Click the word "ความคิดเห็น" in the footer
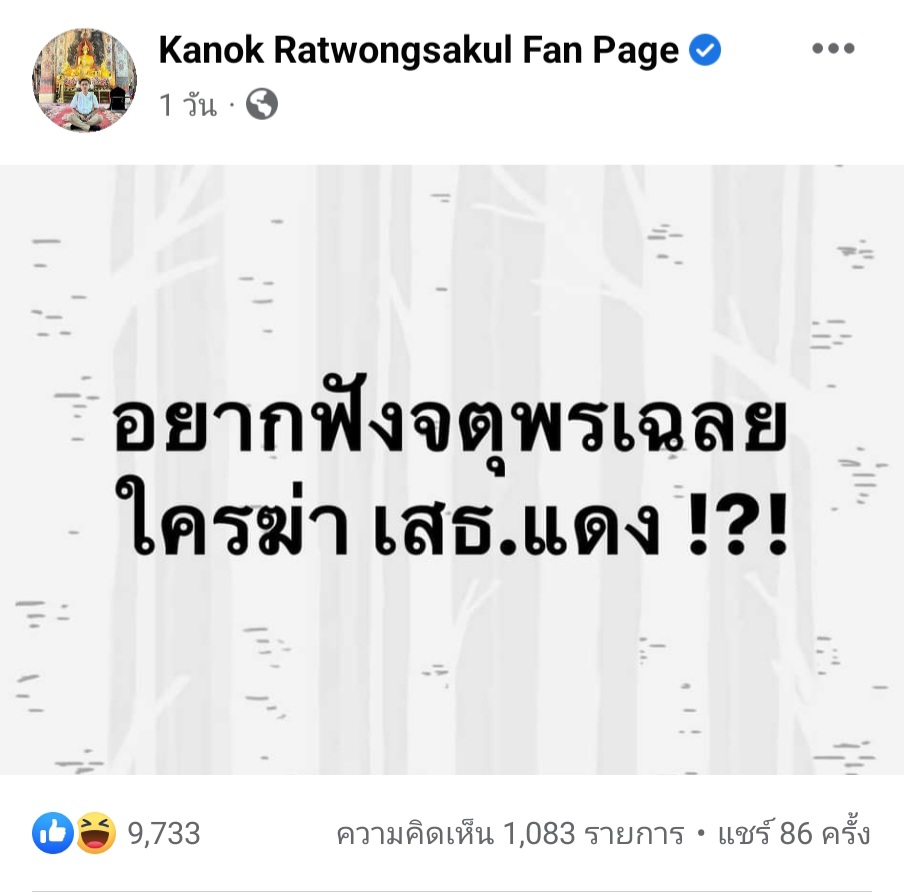The width and height of the screenshot is (904, 894). [415, 834]
